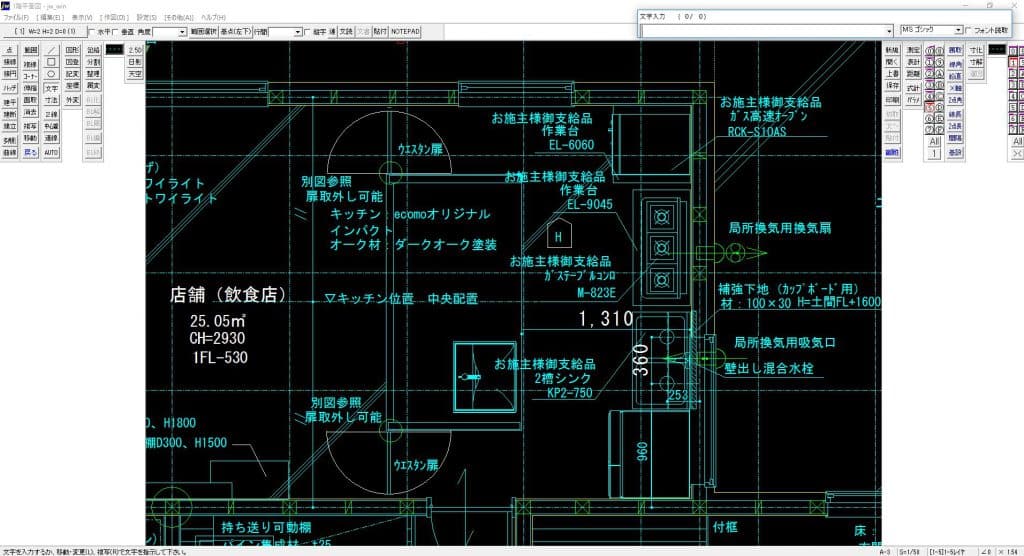Open the MS ゴシック font dropdown
The image size is (1024, 556).
pyautogui.click(x=958, y=31)
